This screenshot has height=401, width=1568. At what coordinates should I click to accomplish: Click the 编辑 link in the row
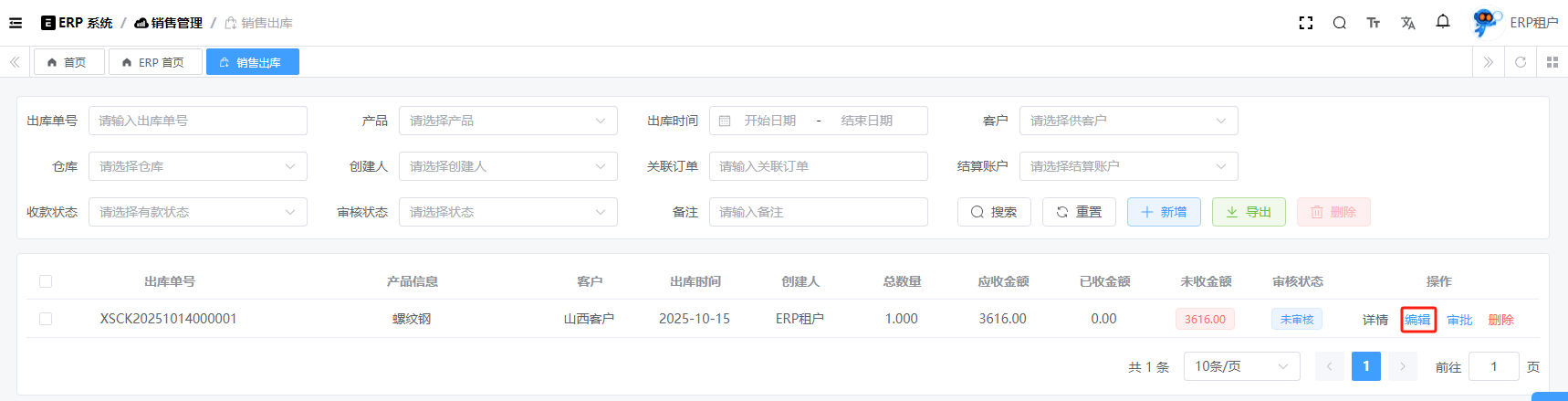tap(1417, 320)
